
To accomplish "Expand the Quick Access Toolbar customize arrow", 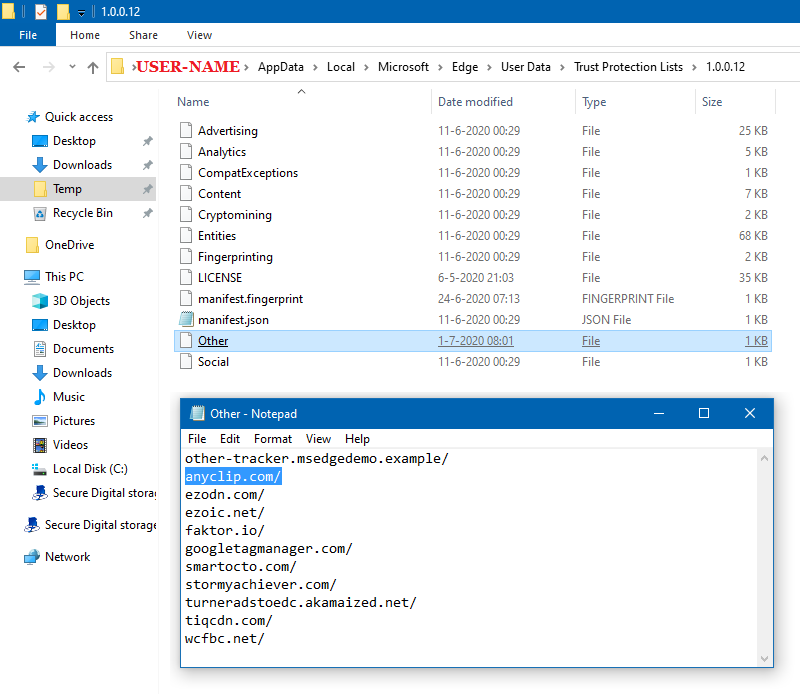I will [x=81, y=12].
